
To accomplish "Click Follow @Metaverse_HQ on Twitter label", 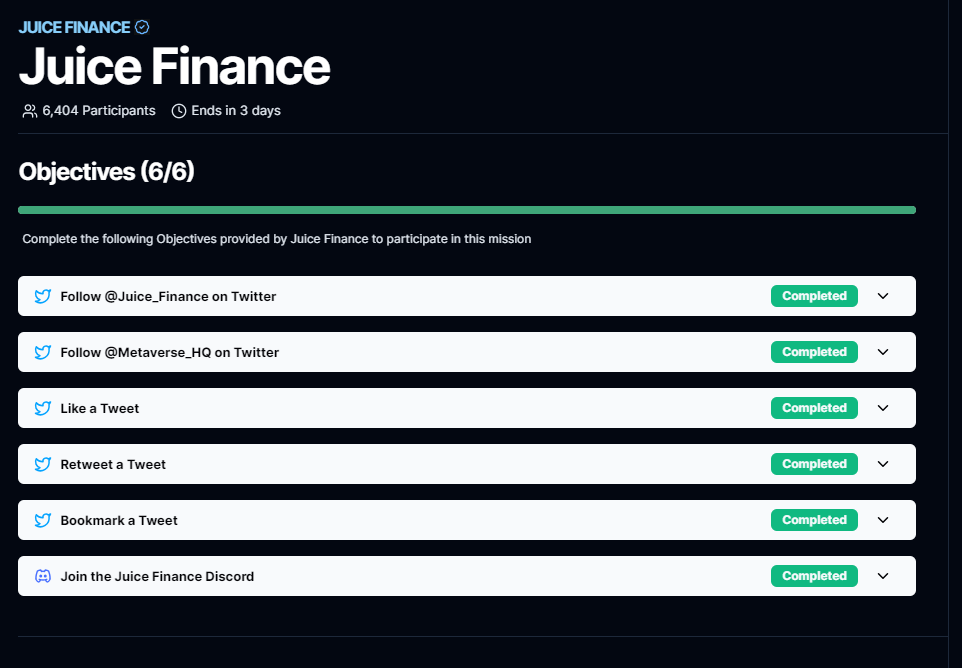I will (x=169, y=352).
